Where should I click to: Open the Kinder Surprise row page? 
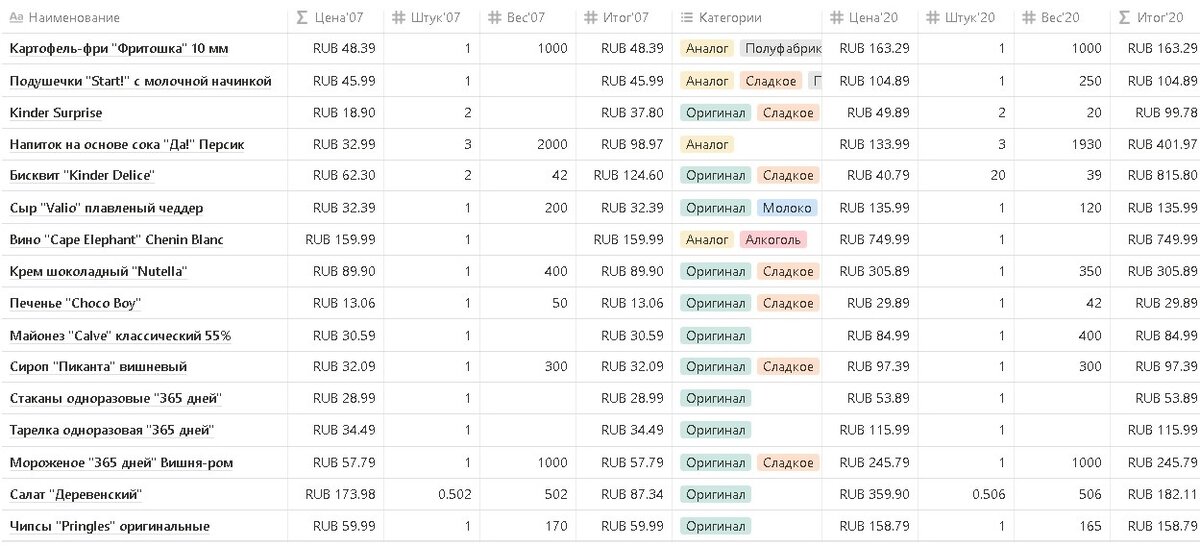56,113
